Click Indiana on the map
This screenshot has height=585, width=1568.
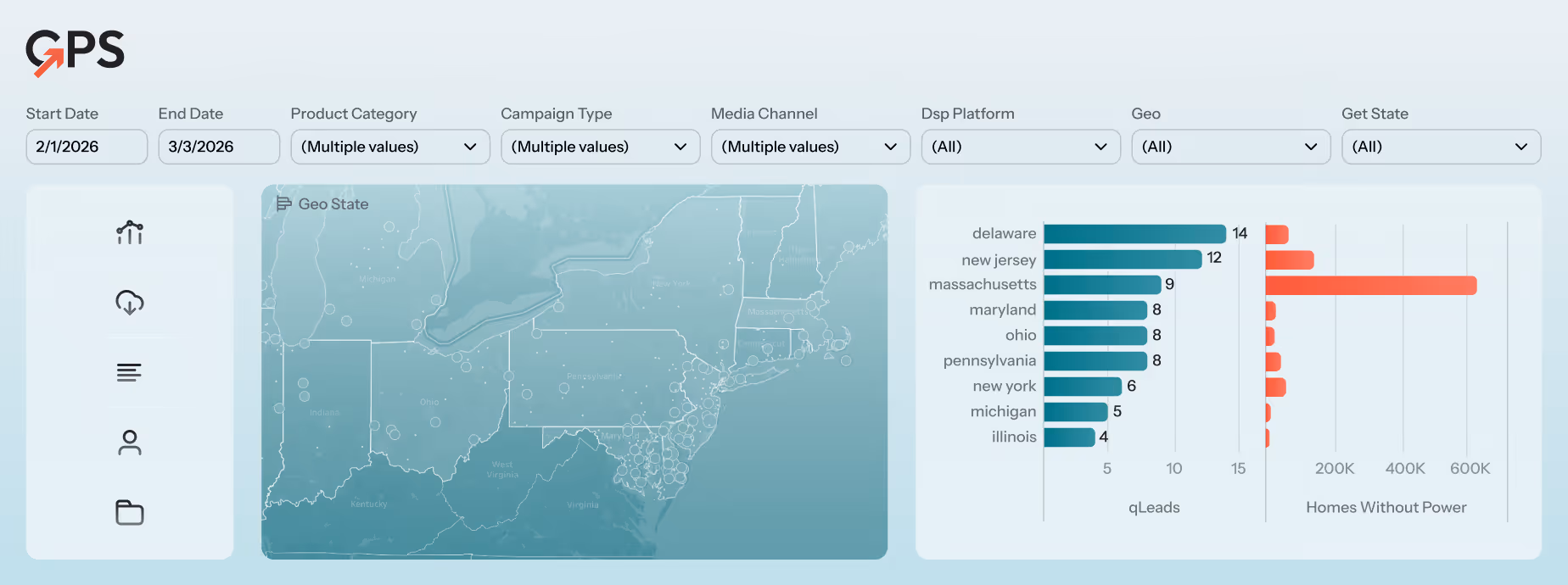[x=324, y=412]
